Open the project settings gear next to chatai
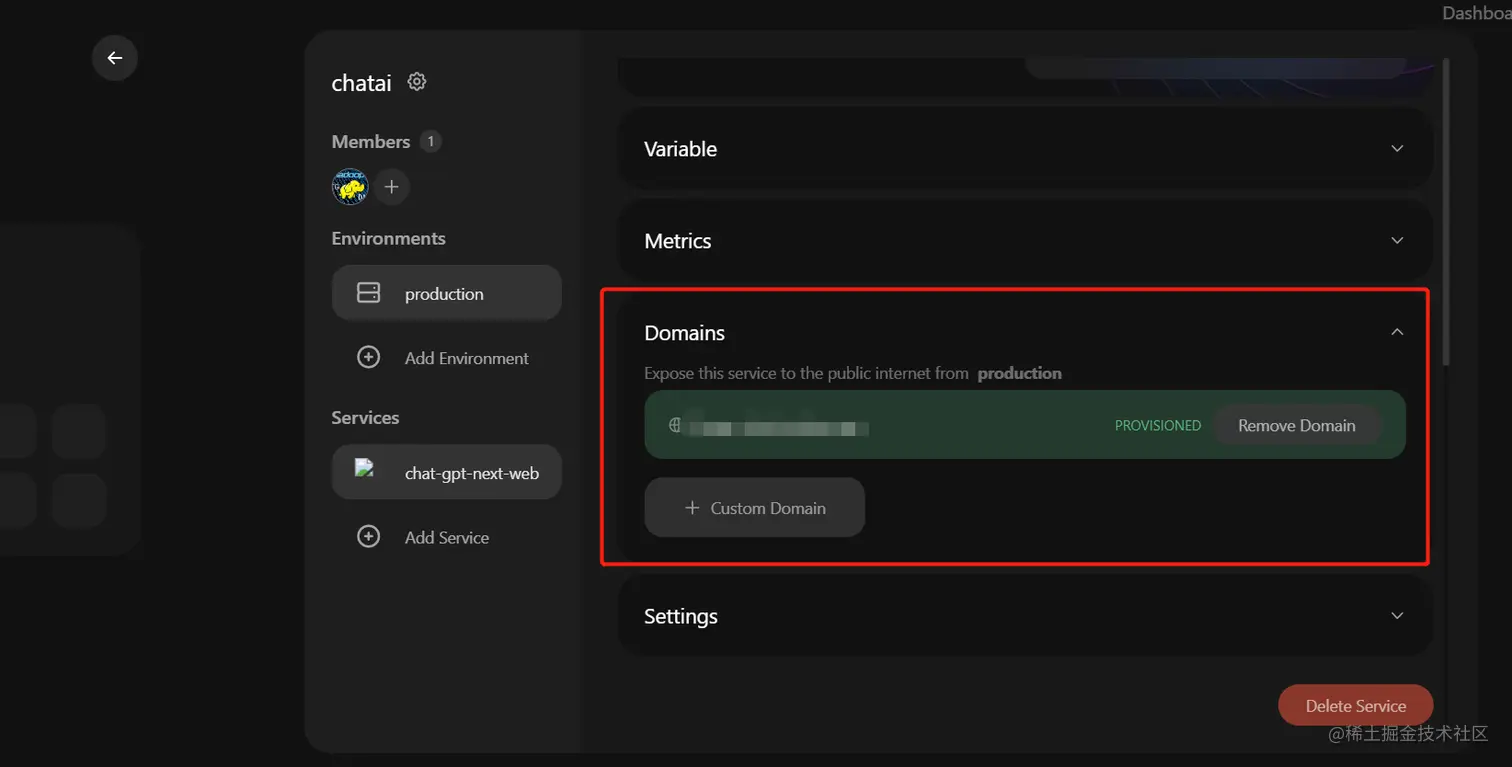The height and width of the screenshot is (767, 1512). pos(417,82)
